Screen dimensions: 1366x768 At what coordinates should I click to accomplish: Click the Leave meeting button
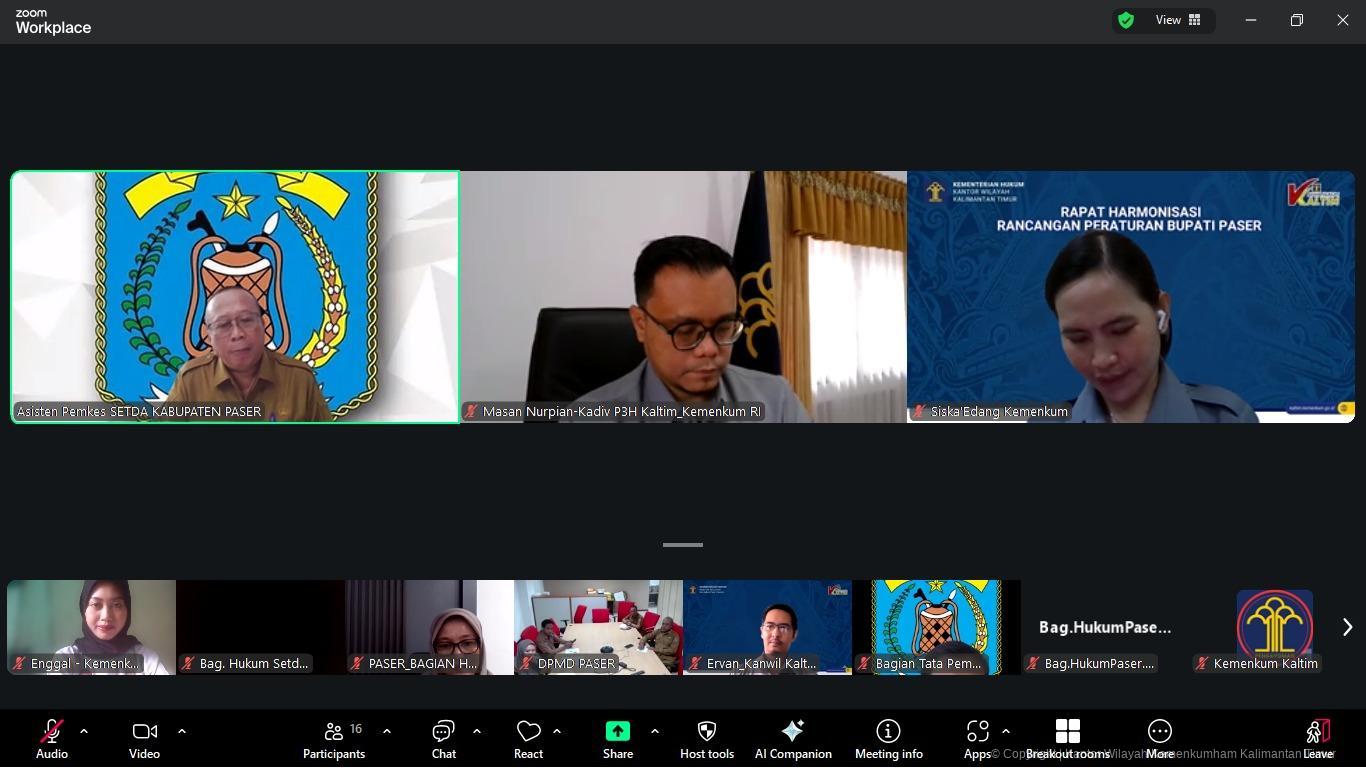[x=1318, y=738]
